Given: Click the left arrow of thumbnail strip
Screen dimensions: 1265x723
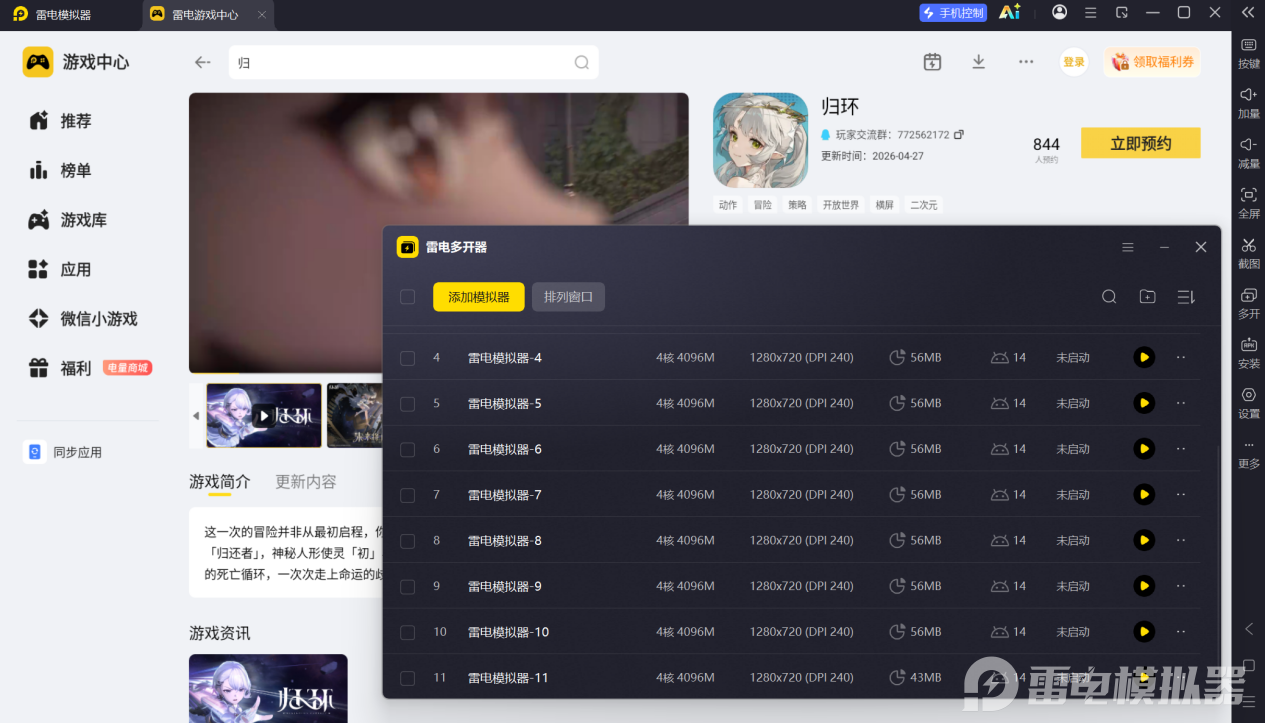Looking at the screenshot, I should point(196,416).
